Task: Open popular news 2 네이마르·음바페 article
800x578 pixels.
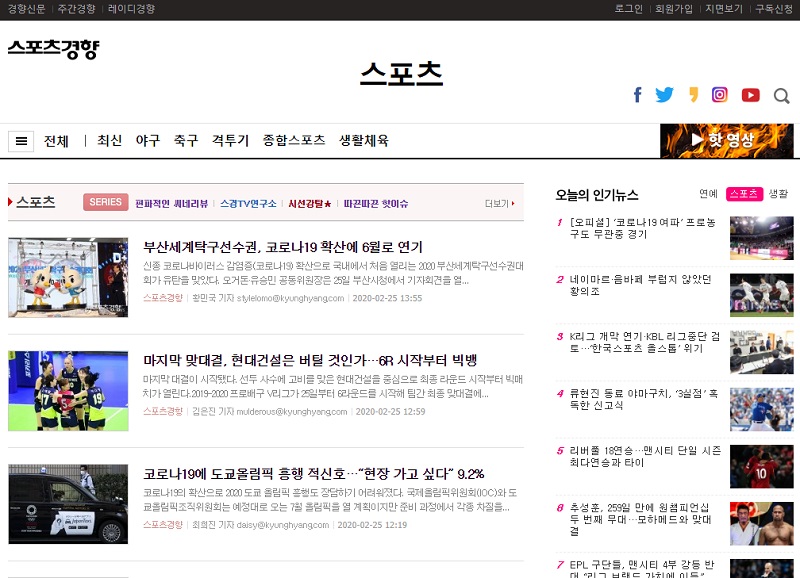Action: tap(641, 285)
